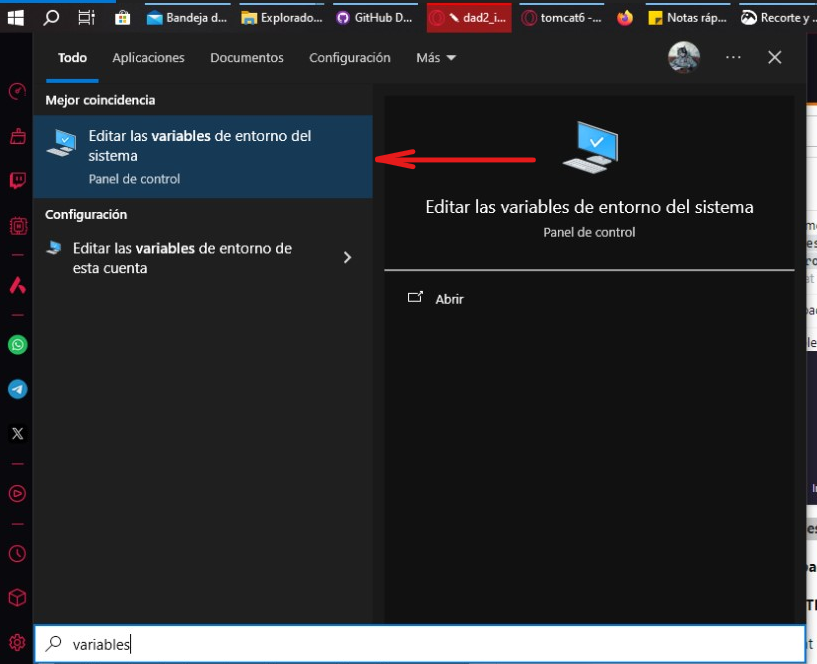The height and width of the screenshot is (664, 817).
Task: Click the user profile avatar picture
Action: (x=684, y=58)
